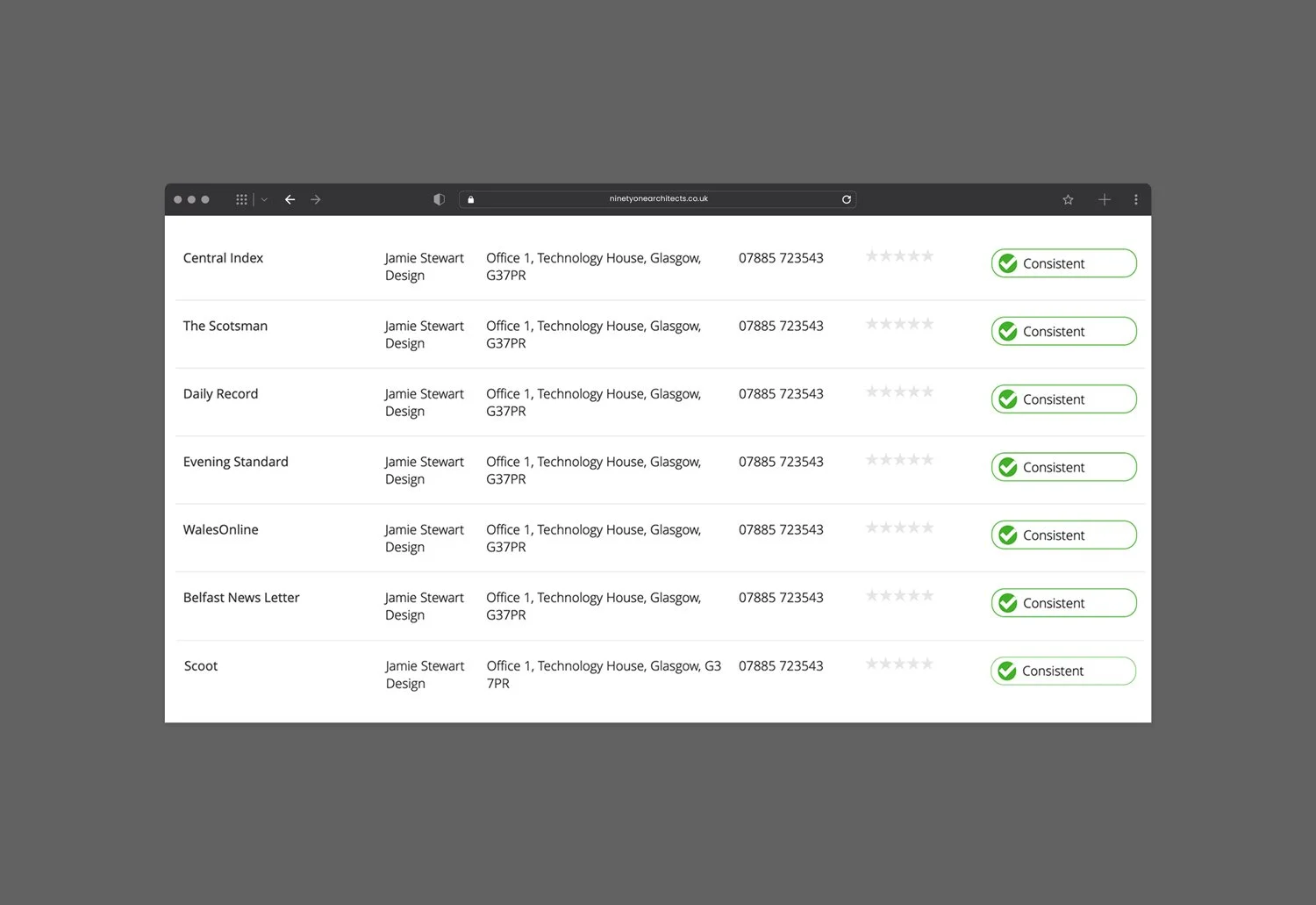Click Consistent badge for The Scotsman
Image resolution: width=1316 pixels, height=905 pixels.
(1064, 331)
